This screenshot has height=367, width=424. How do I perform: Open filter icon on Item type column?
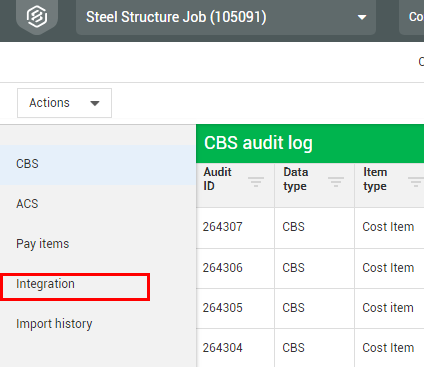point(416,182)
